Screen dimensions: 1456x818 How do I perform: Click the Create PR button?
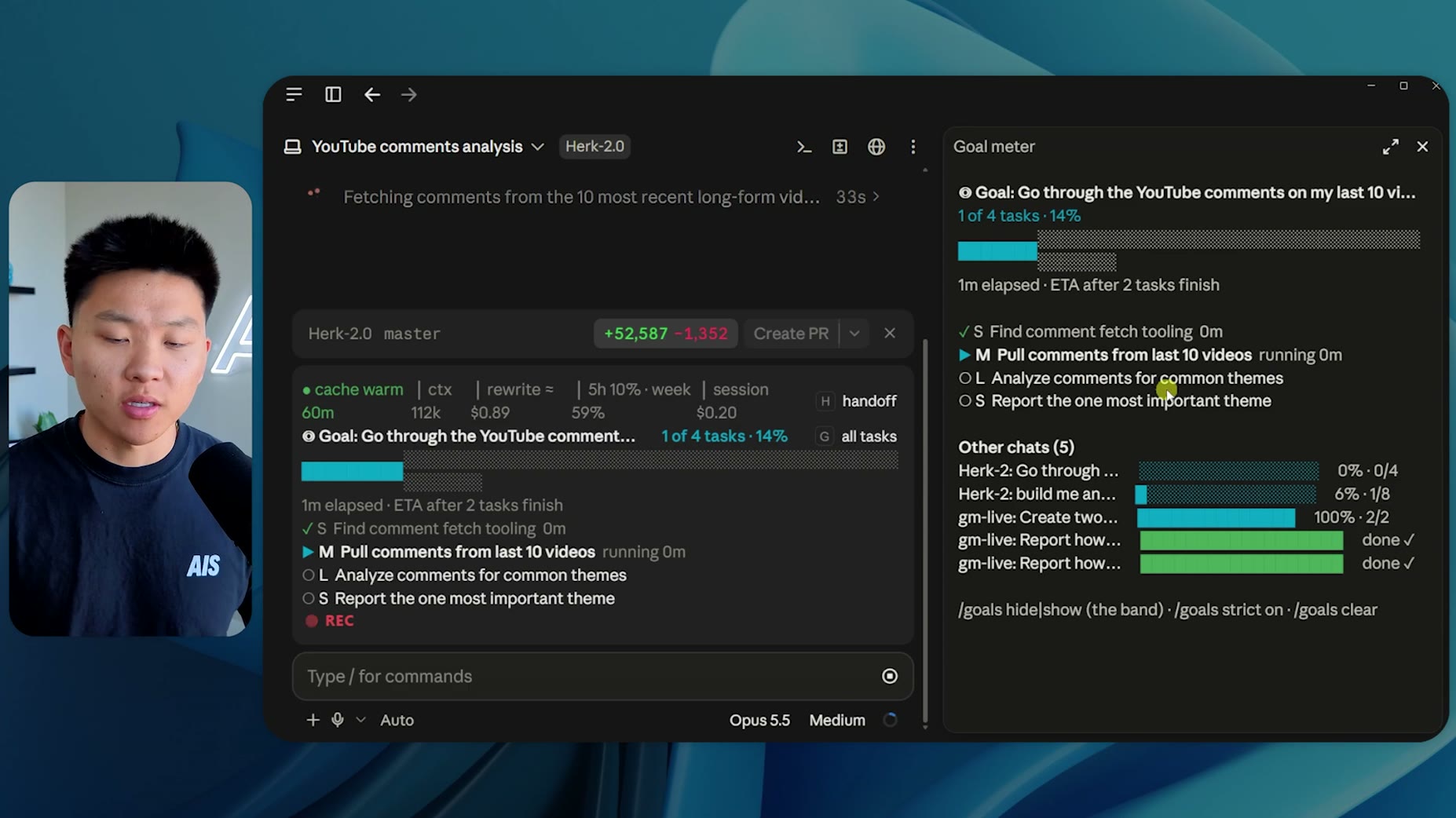coord(791,334)
